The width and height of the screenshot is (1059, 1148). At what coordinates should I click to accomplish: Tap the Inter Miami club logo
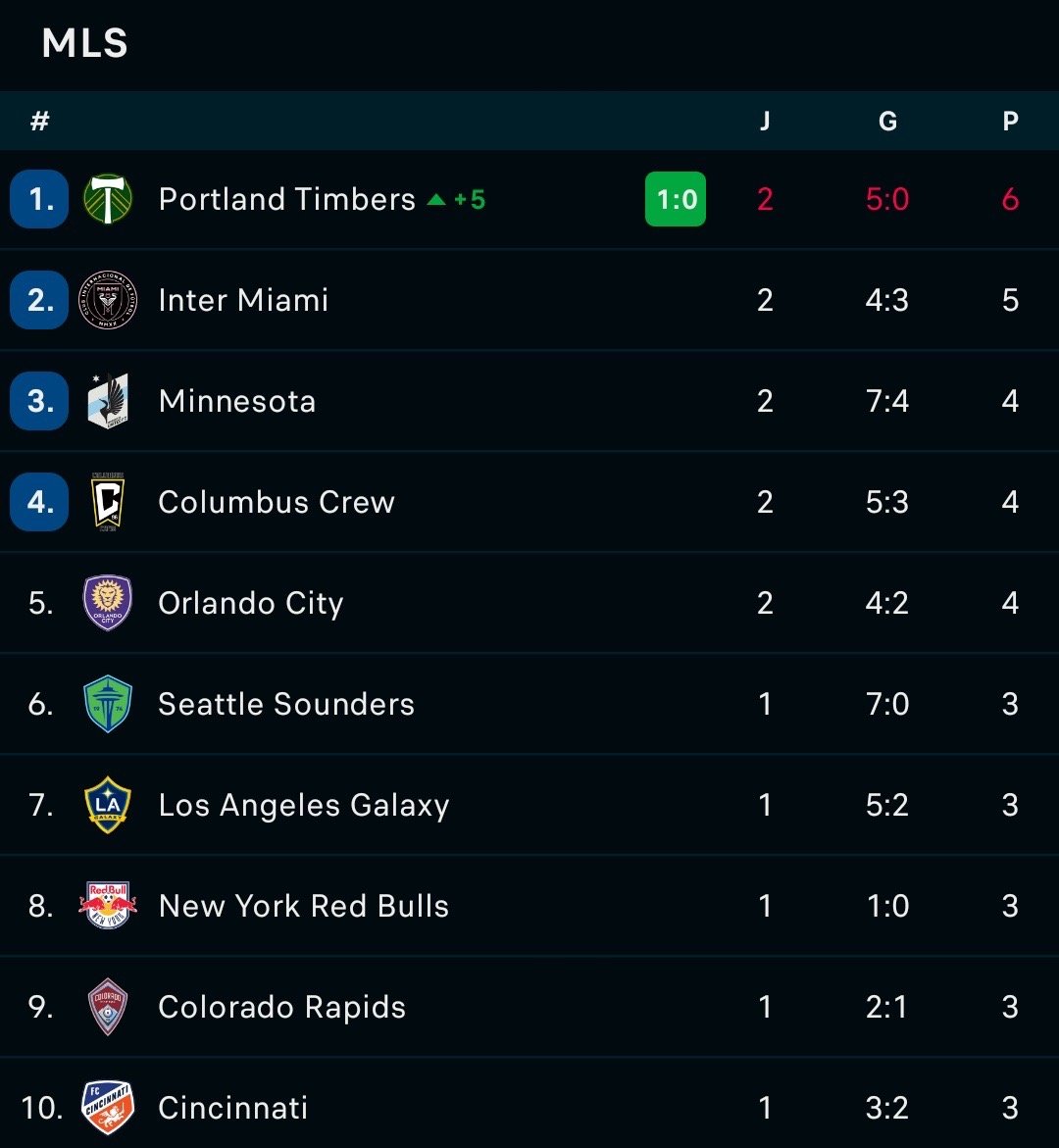108,299
